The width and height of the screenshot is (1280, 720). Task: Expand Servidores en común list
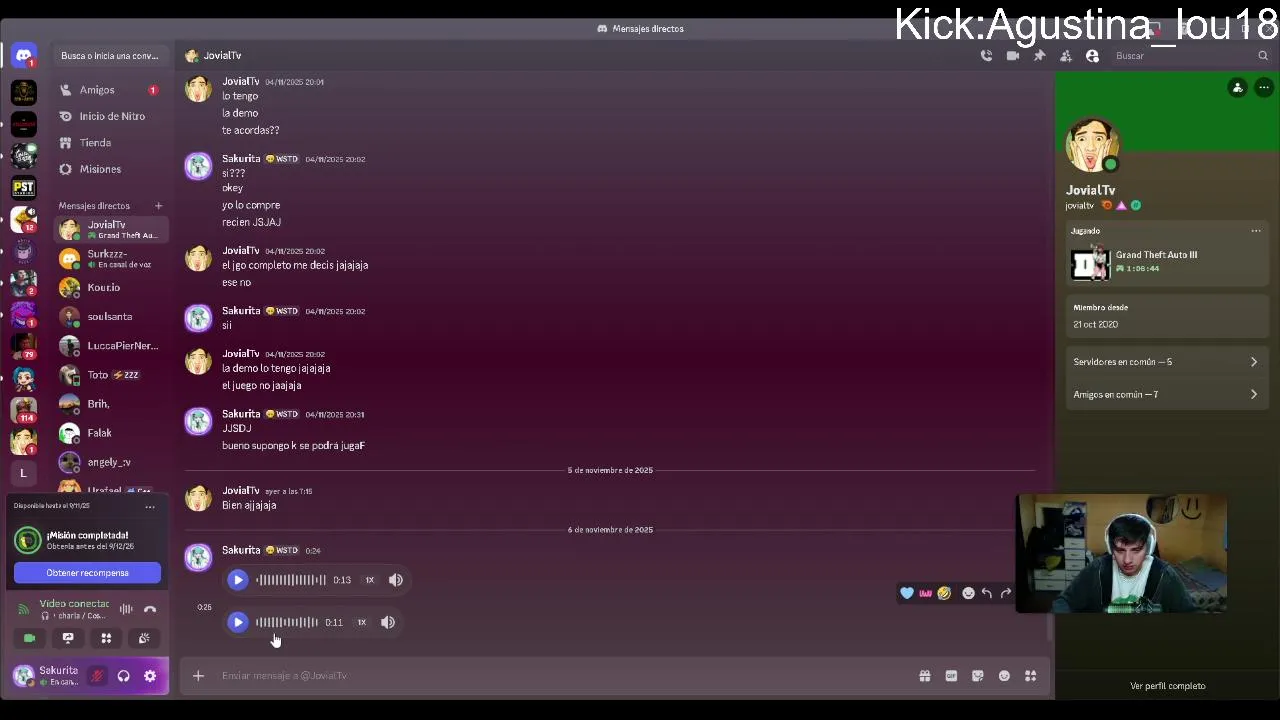click(x=1165, y=362)
